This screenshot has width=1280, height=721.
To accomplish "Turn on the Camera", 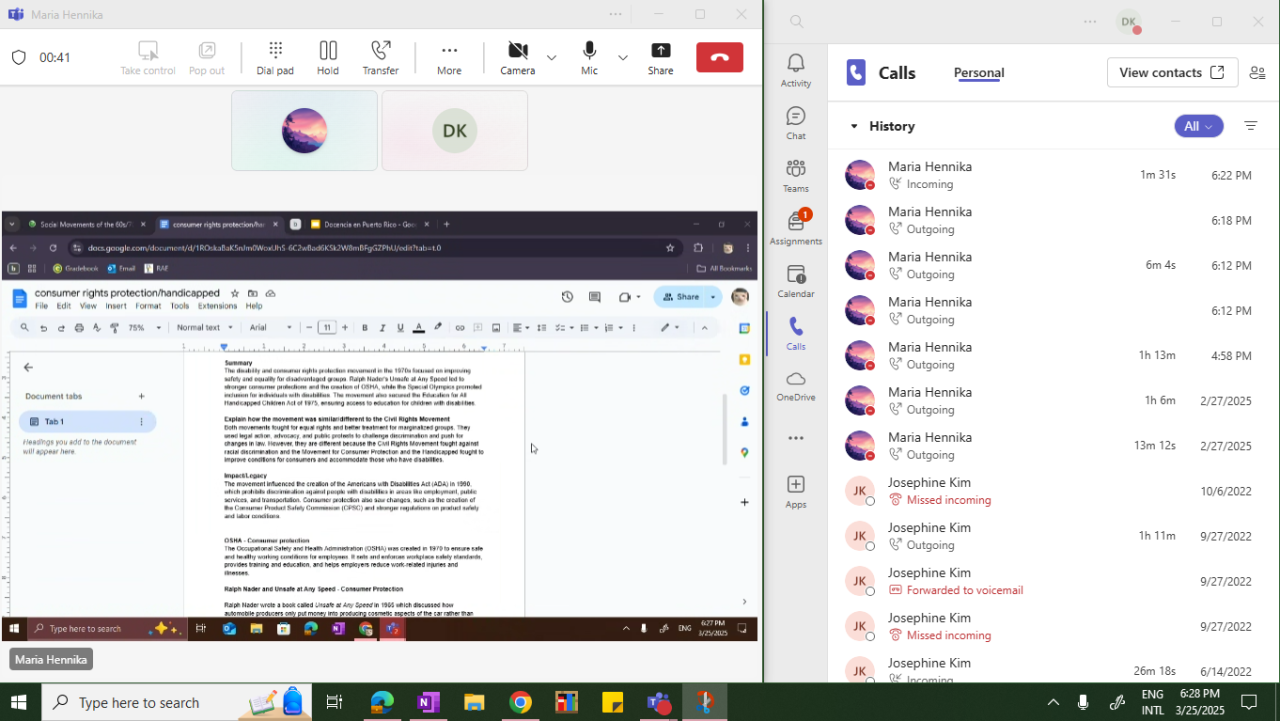I will pyautogui.click(x=517, y=58).
